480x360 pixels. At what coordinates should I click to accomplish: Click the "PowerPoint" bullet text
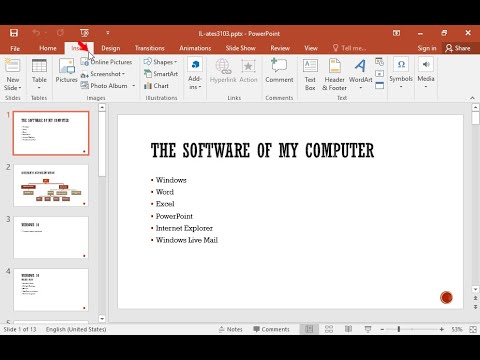click(174, 216)
